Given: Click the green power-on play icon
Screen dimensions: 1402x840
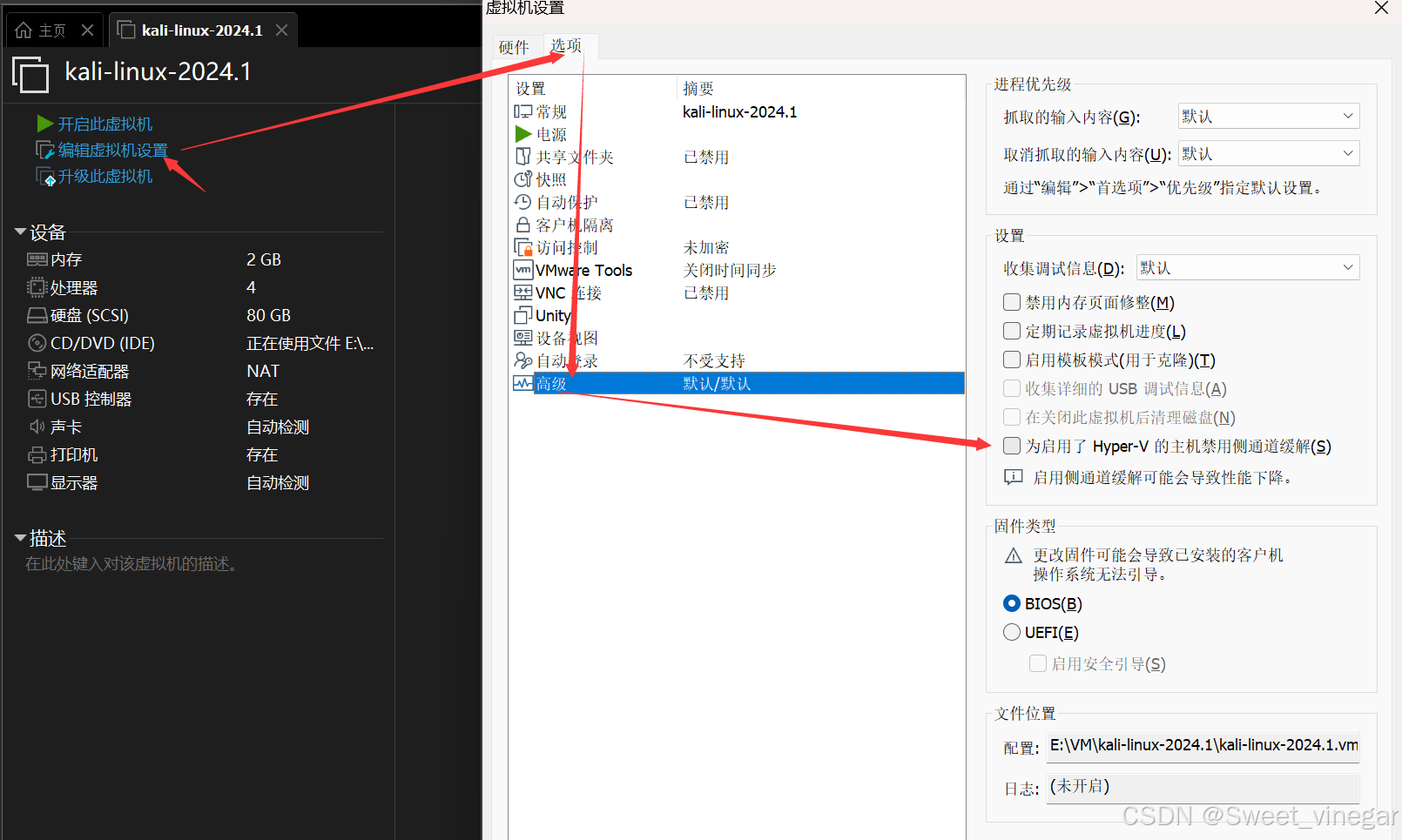Looking at the screenshot, I should pyautogui.click(x=45, y=124).
